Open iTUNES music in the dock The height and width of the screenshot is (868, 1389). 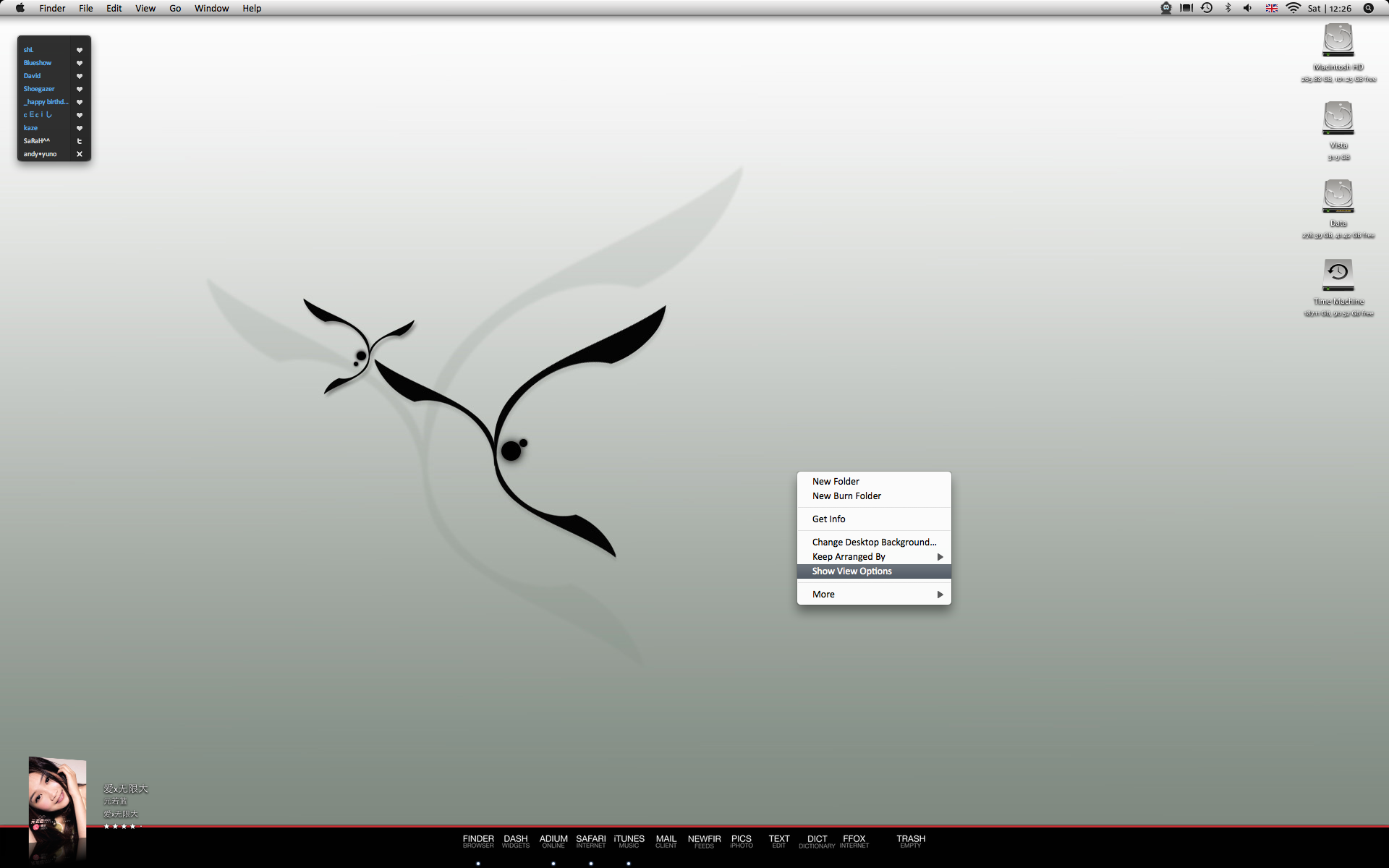629,841
